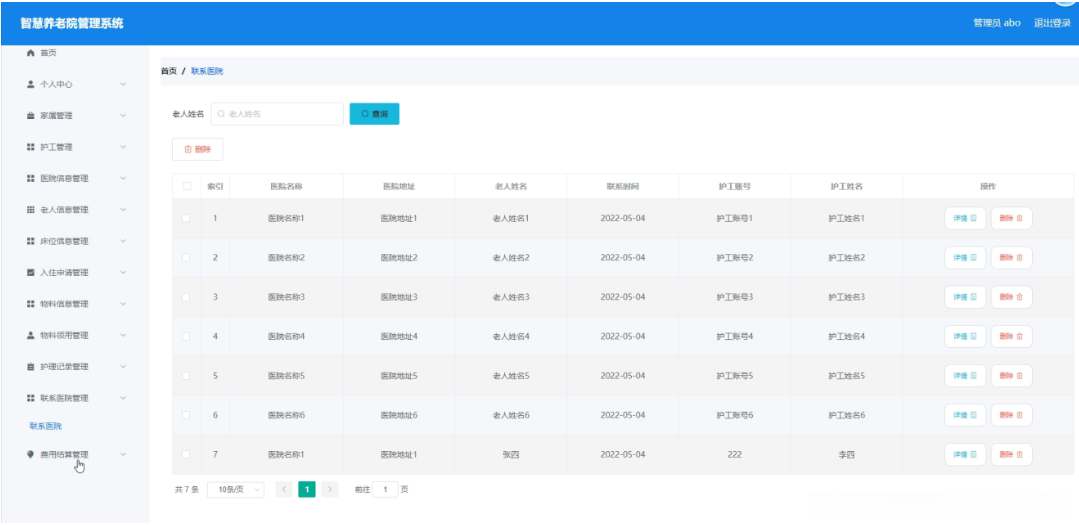1079x525 pixels.
Task: Open 详情 for row 1 医院名称1
Action: click(965, 218)
